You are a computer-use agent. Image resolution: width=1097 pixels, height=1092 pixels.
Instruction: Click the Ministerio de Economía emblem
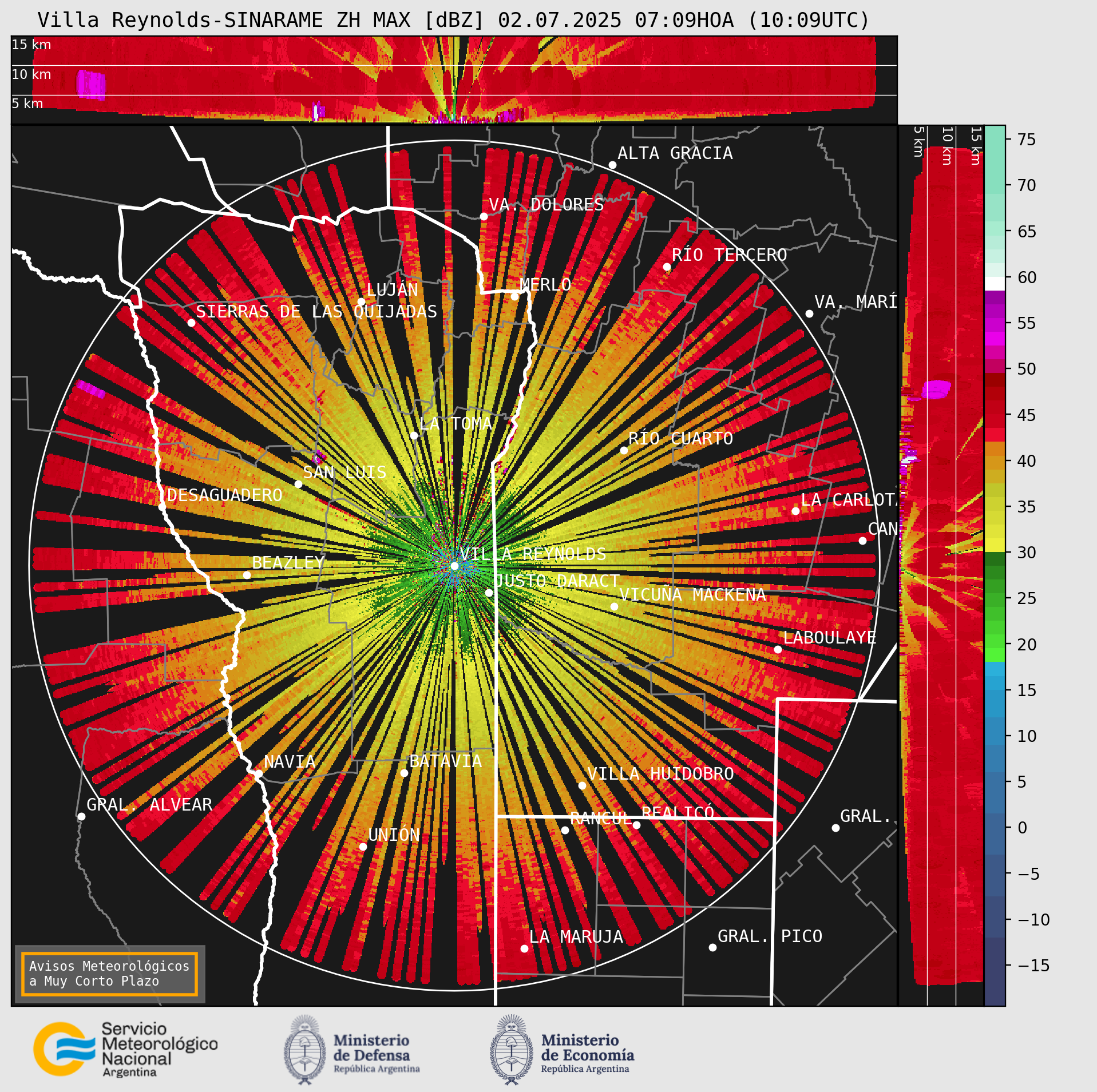pyautogui.click(x=512, y=1050)
